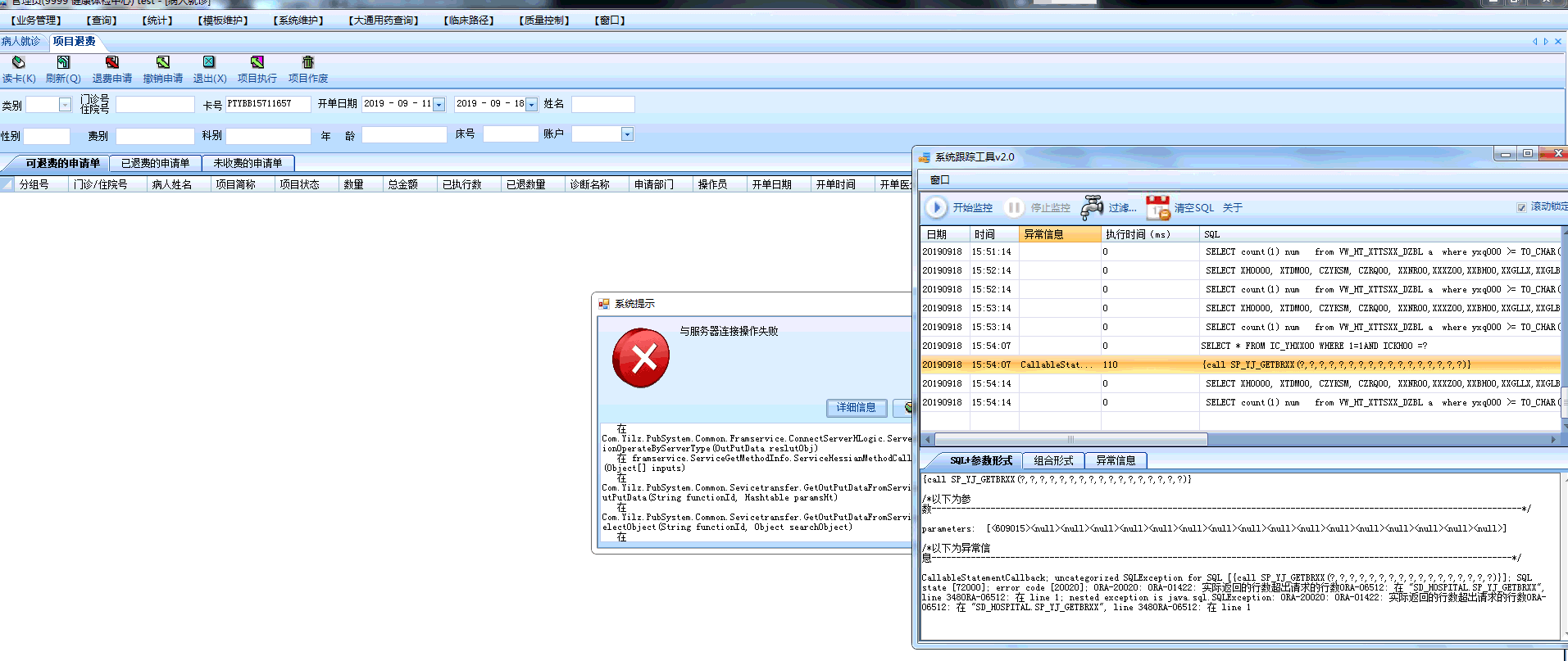Click the 清空SQL calendar icon

click(1158, 208)
